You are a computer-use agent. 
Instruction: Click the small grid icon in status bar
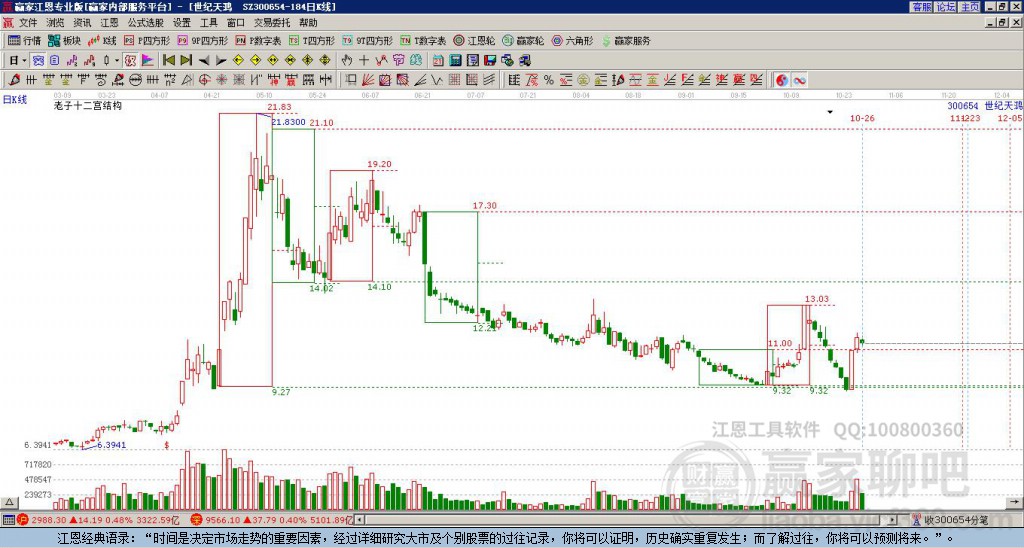click(8, 520)
